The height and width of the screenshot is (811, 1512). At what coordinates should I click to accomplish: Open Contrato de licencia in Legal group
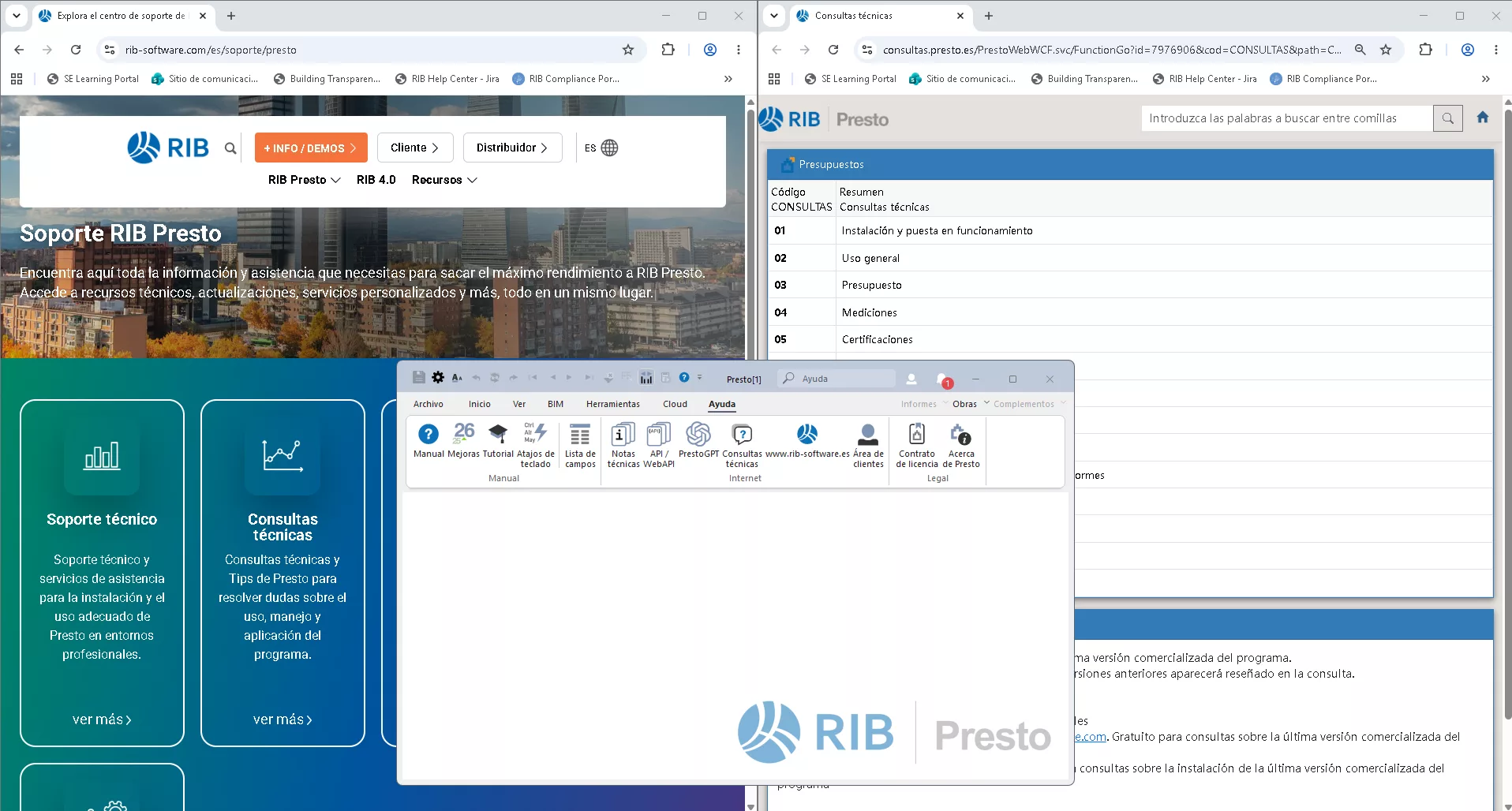(917, 446)
